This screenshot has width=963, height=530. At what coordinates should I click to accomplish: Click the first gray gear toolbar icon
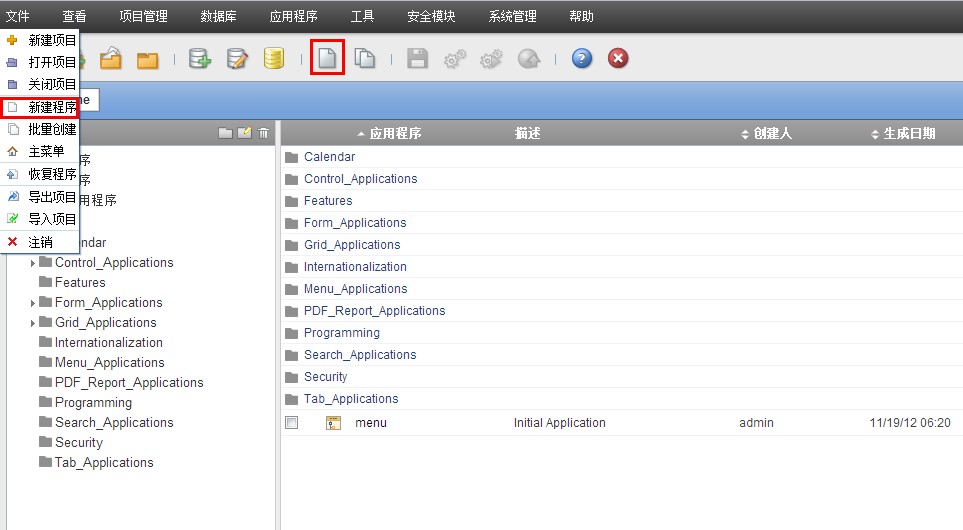click(x=454, y=58)
